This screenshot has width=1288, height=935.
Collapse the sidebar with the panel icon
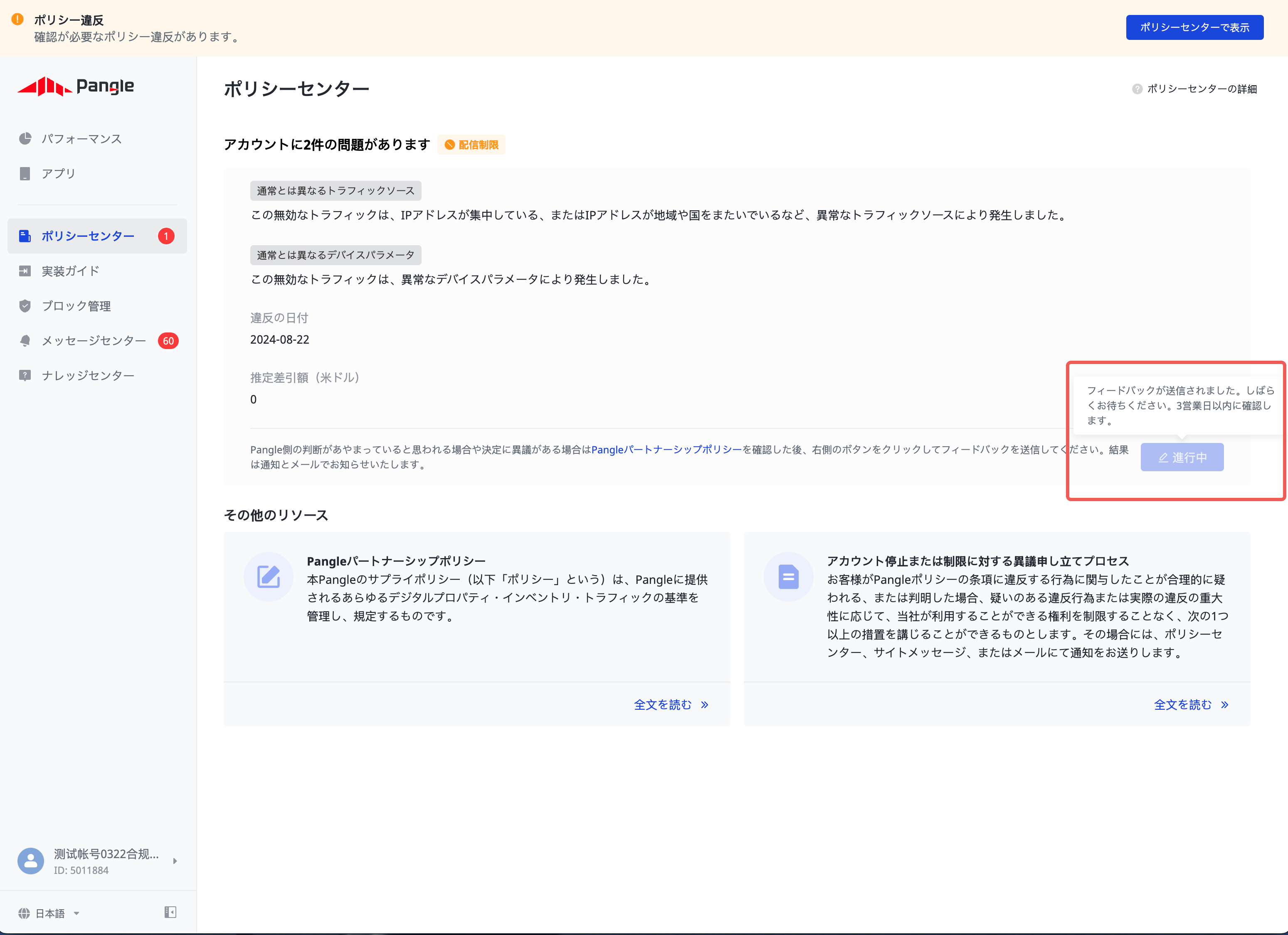(x=170, y=912)
